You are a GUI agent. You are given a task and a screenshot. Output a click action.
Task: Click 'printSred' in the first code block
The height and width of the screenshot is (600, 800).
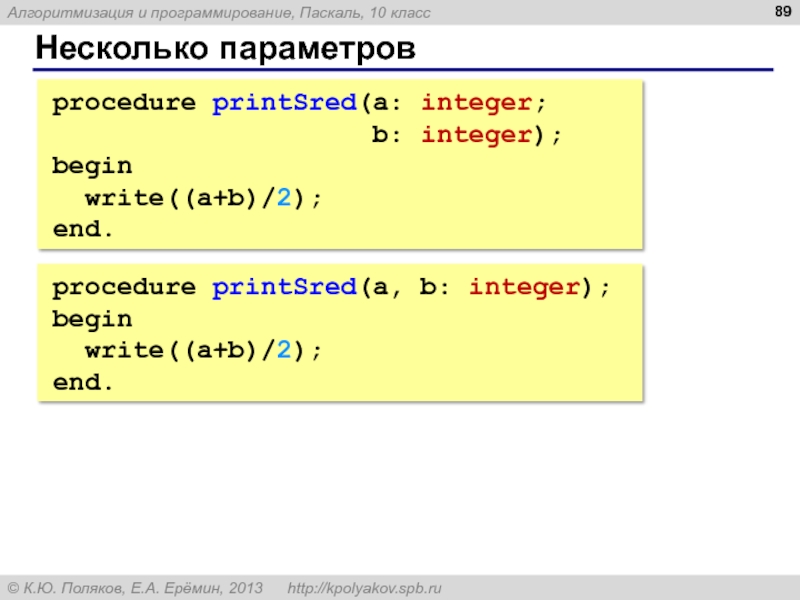[x=284, y=103]
